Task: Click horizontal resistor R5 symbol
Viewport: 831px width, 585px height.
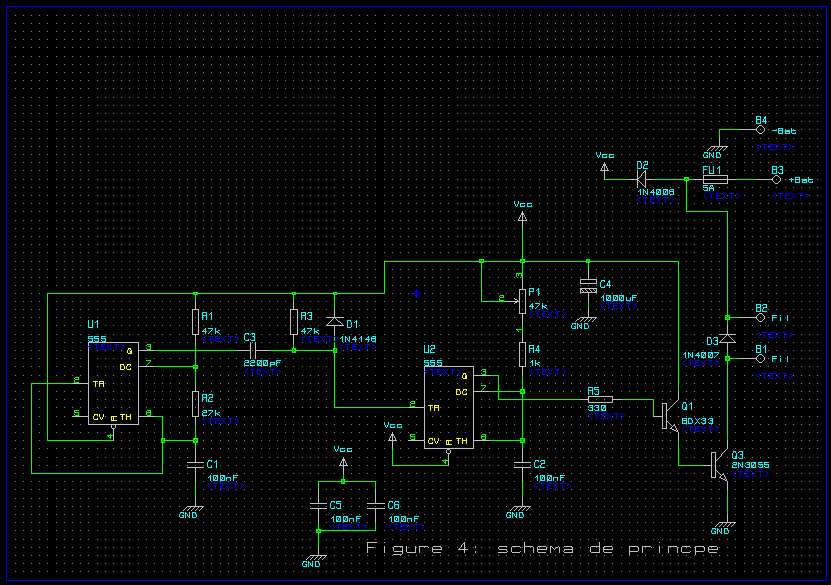Action: [600, 400]
